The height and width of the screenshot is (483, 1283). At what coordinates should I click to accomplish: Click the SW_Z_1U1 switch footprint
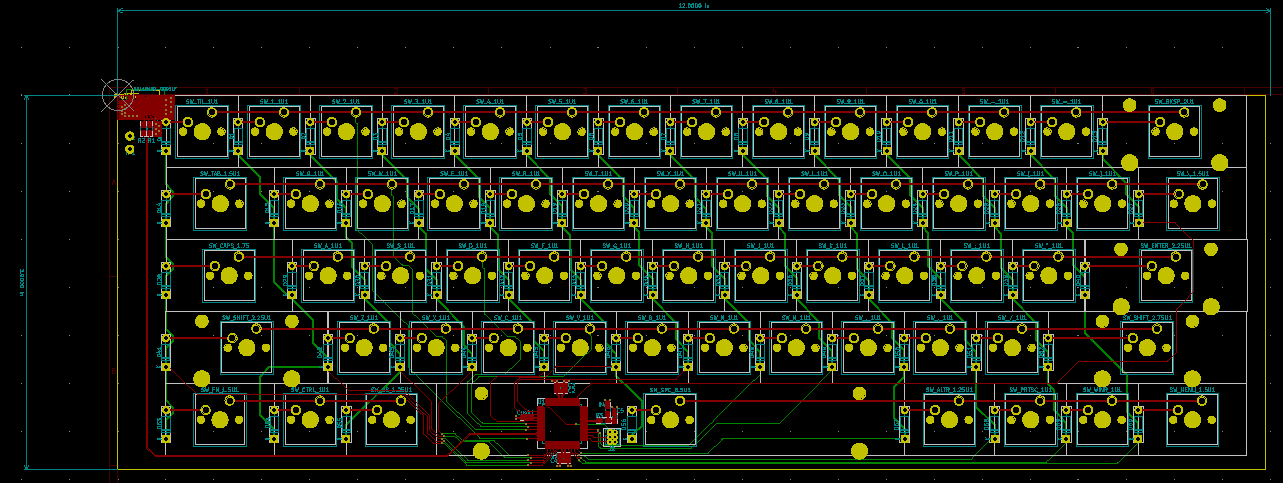pyautogui.click(x=364, y=347)
